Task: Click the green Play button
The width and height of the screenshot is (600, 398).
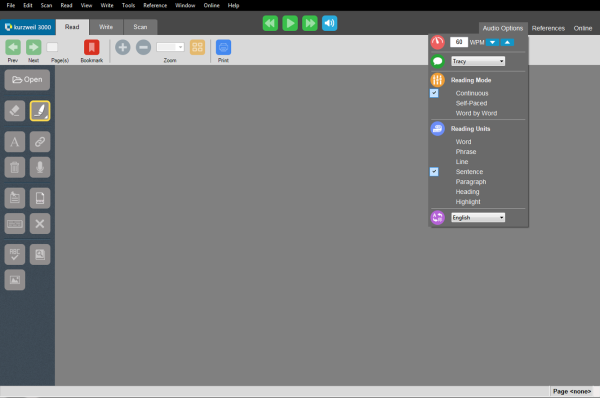Action: click(x=290, y=23)
